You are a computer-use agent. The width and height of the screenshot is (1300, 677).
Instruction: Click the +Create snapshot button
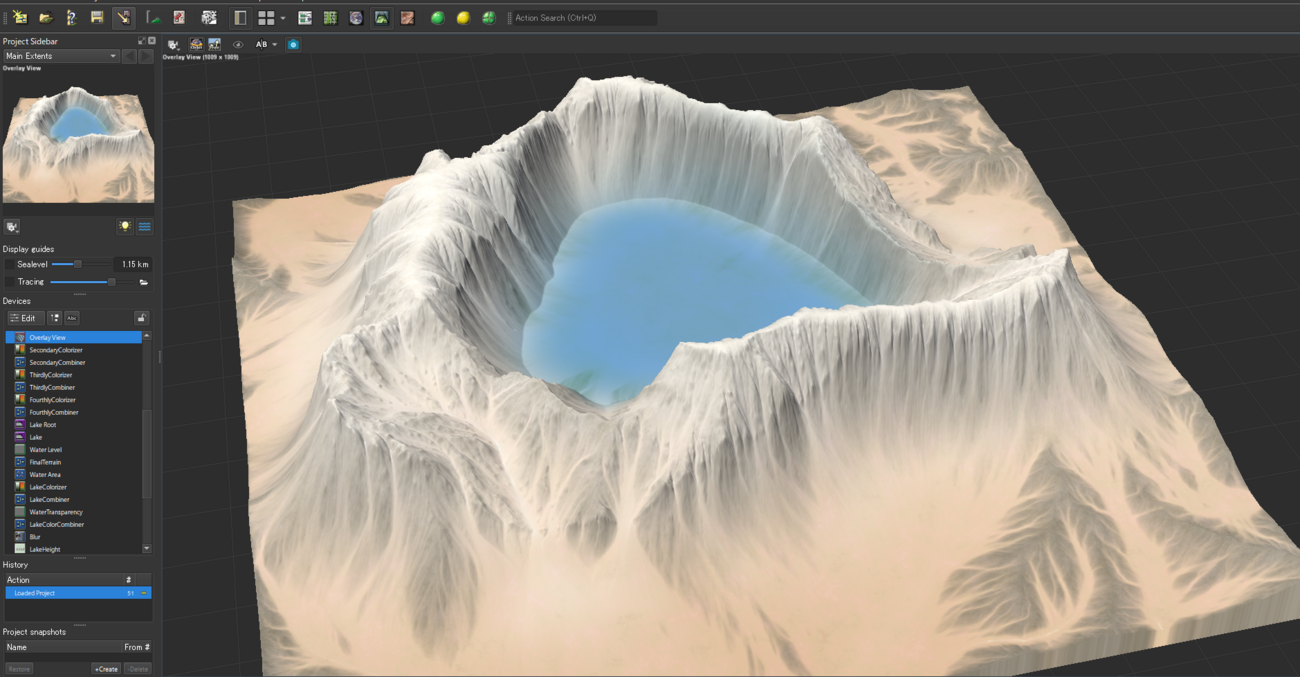pyautogui.click(x=106, y=669)
